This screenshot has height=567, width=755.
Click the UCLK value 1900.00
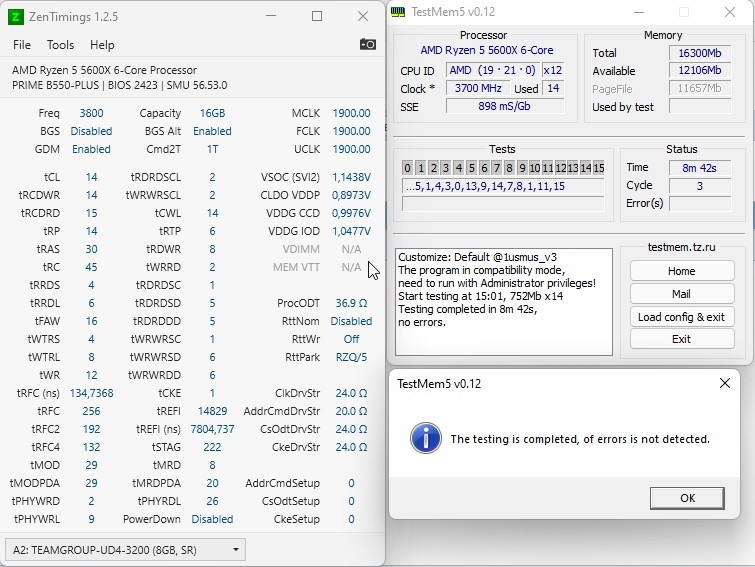pyautogui.click(x=351, y=149)
